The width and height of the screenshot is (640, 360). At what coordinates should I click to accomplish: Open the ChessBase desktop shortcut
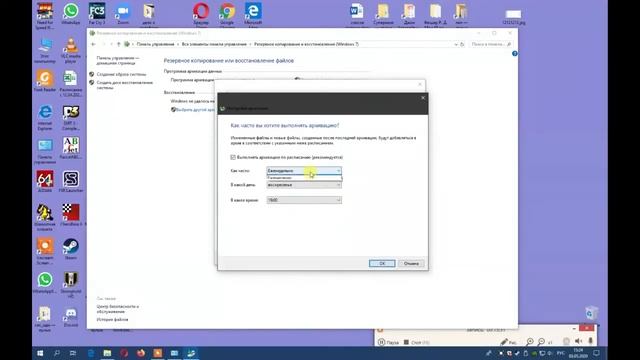[x=71, y=215]
